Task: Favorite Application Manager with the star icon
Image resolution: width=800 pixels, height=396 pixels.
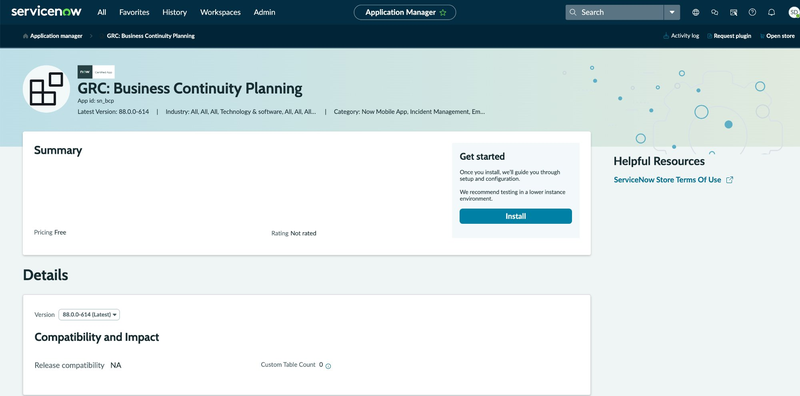Action: point(443,13)
